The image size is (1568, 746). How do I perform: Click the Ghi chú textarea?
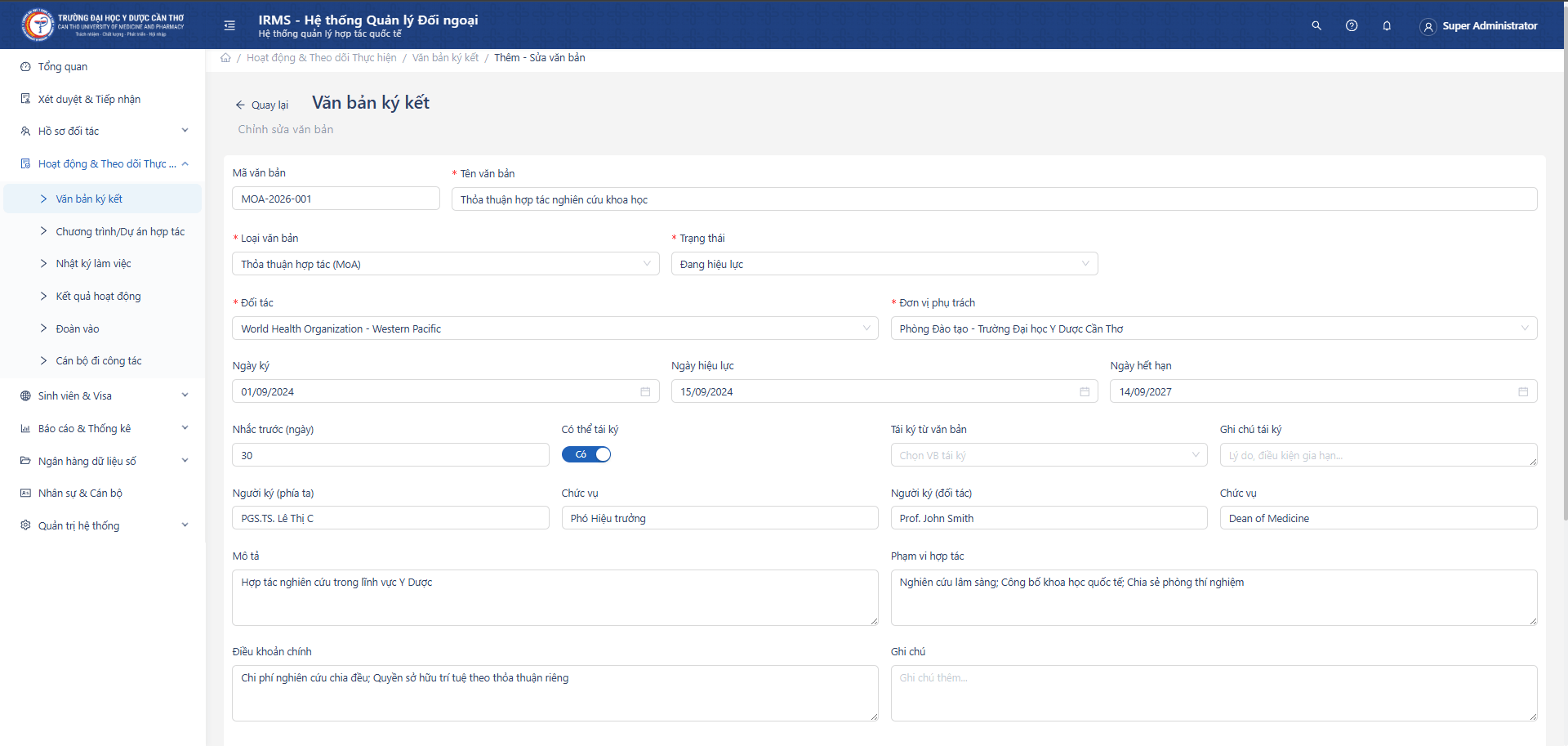coord(1213,692)
